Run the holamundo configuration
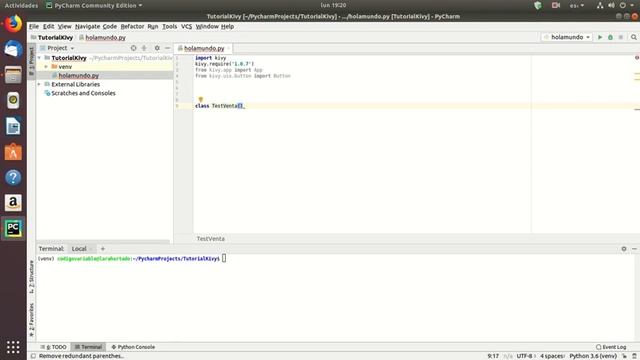The height and width of the screenshot is (360, 640). [x=600, y=37]
